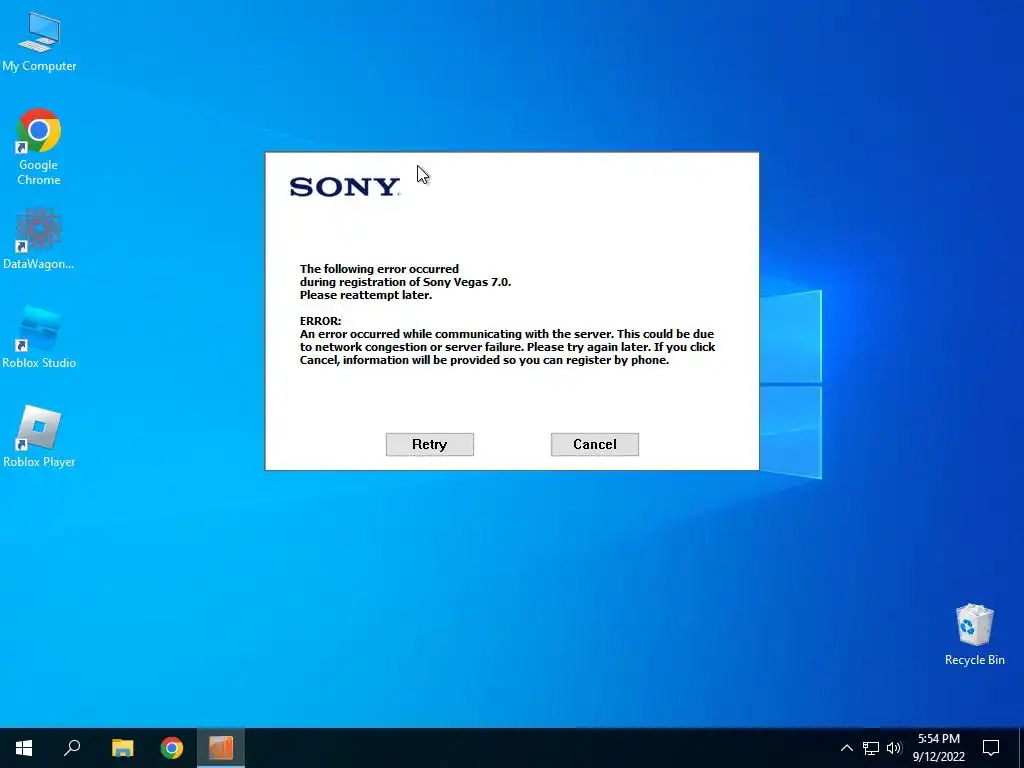This screenshot has height=768, width=1024.
Task: Open the Windows Start menu
Action: [24, 748]
